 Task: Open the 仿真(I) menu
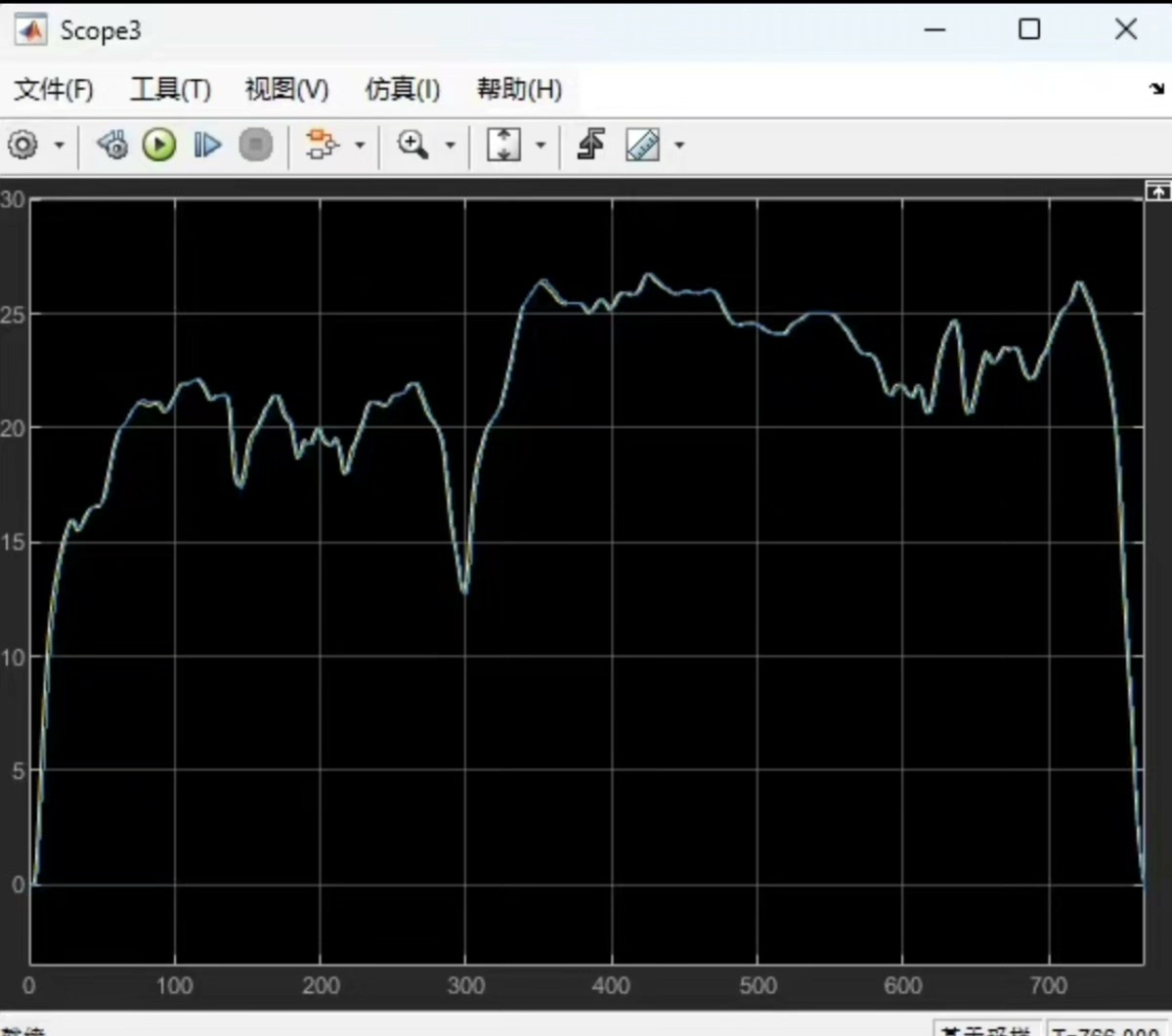coord(402,89)
